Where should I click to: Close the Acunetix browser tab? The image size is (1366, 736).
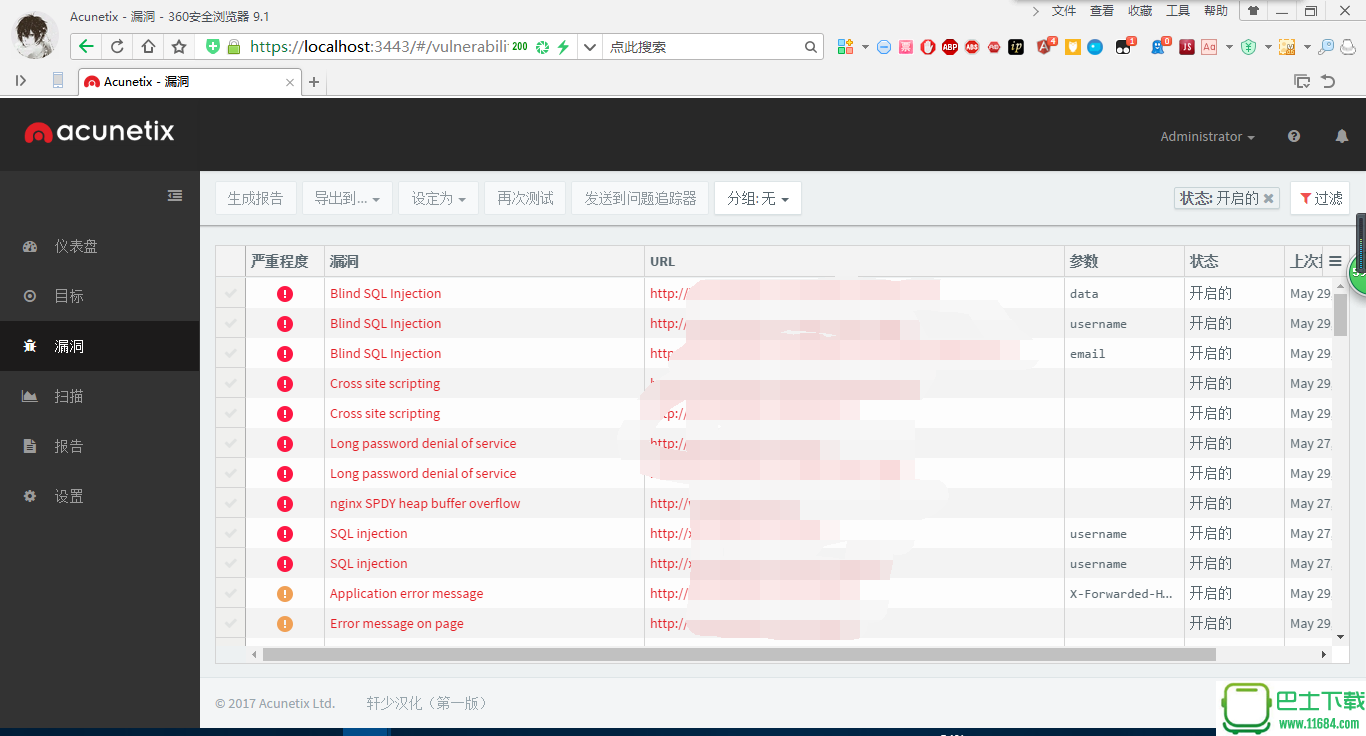(x=291, y=82)
